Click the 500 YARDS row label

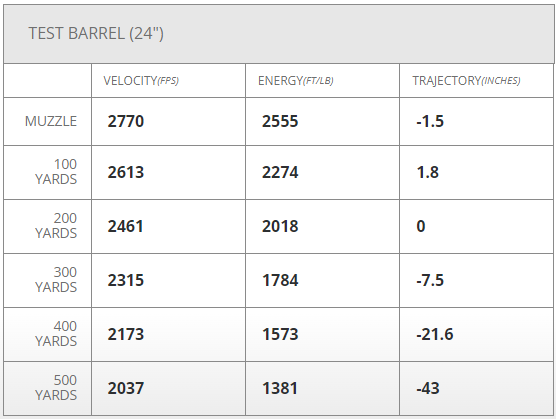[x=56, y=388]
